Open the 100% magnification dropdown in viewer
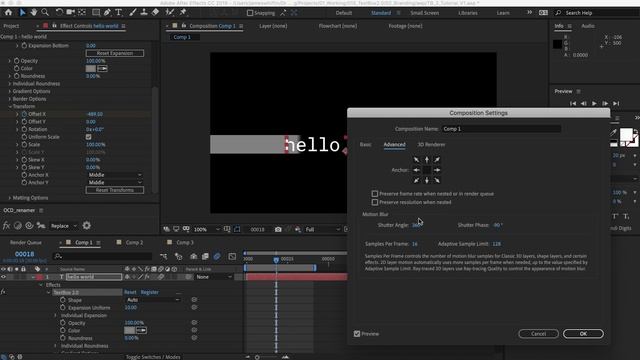The image size is (640, 360). tap(206, 229)
